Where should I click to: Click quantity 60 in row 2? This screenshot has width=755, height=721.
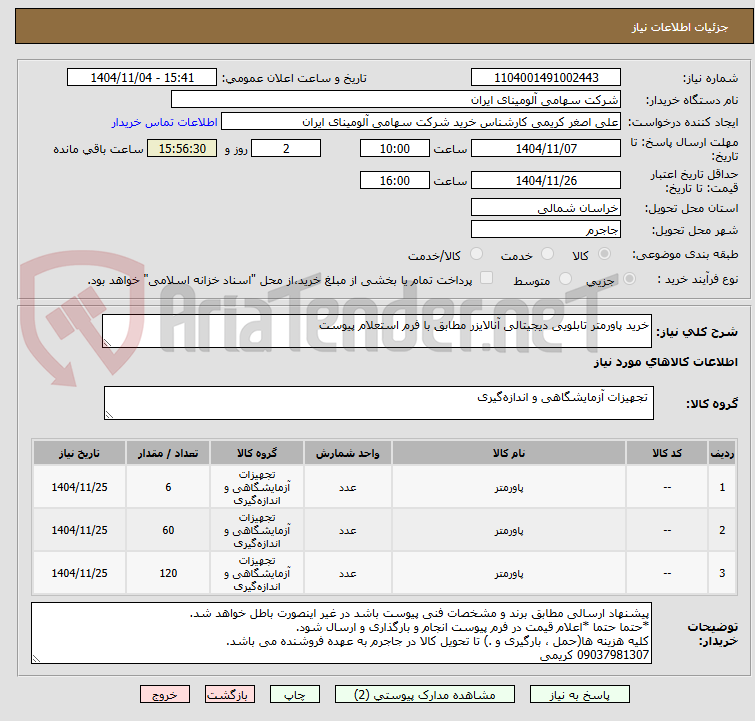coord(168,530)
